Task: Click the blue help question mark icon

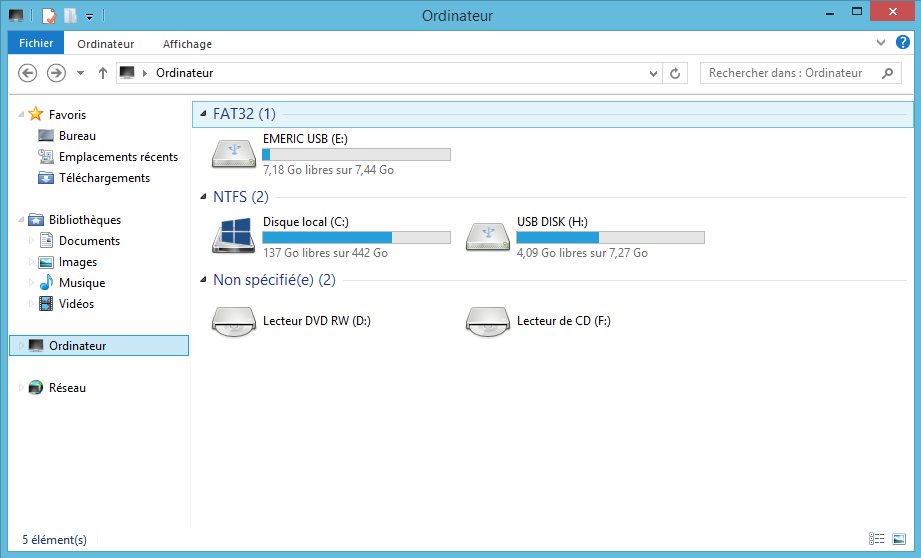Action: click(902, 43)
